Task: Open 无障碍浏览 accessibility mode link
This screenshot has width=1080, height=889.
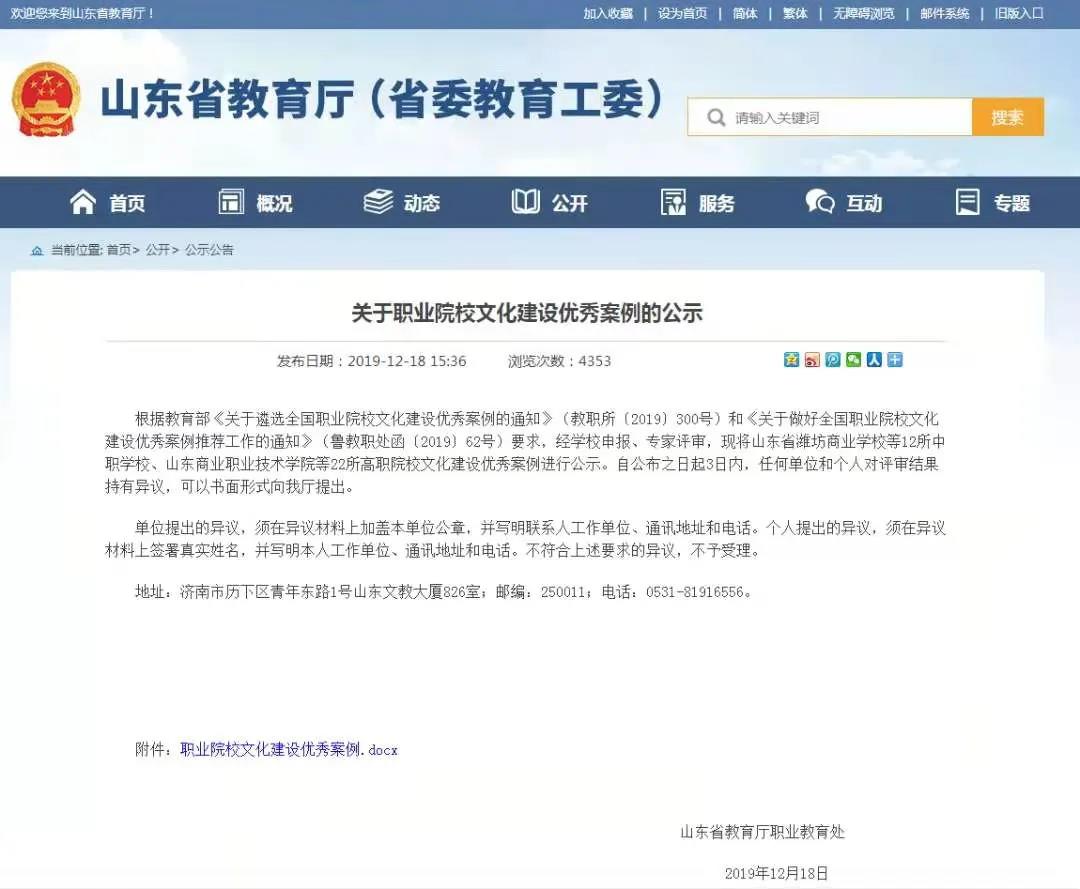Action: [864, 13]
